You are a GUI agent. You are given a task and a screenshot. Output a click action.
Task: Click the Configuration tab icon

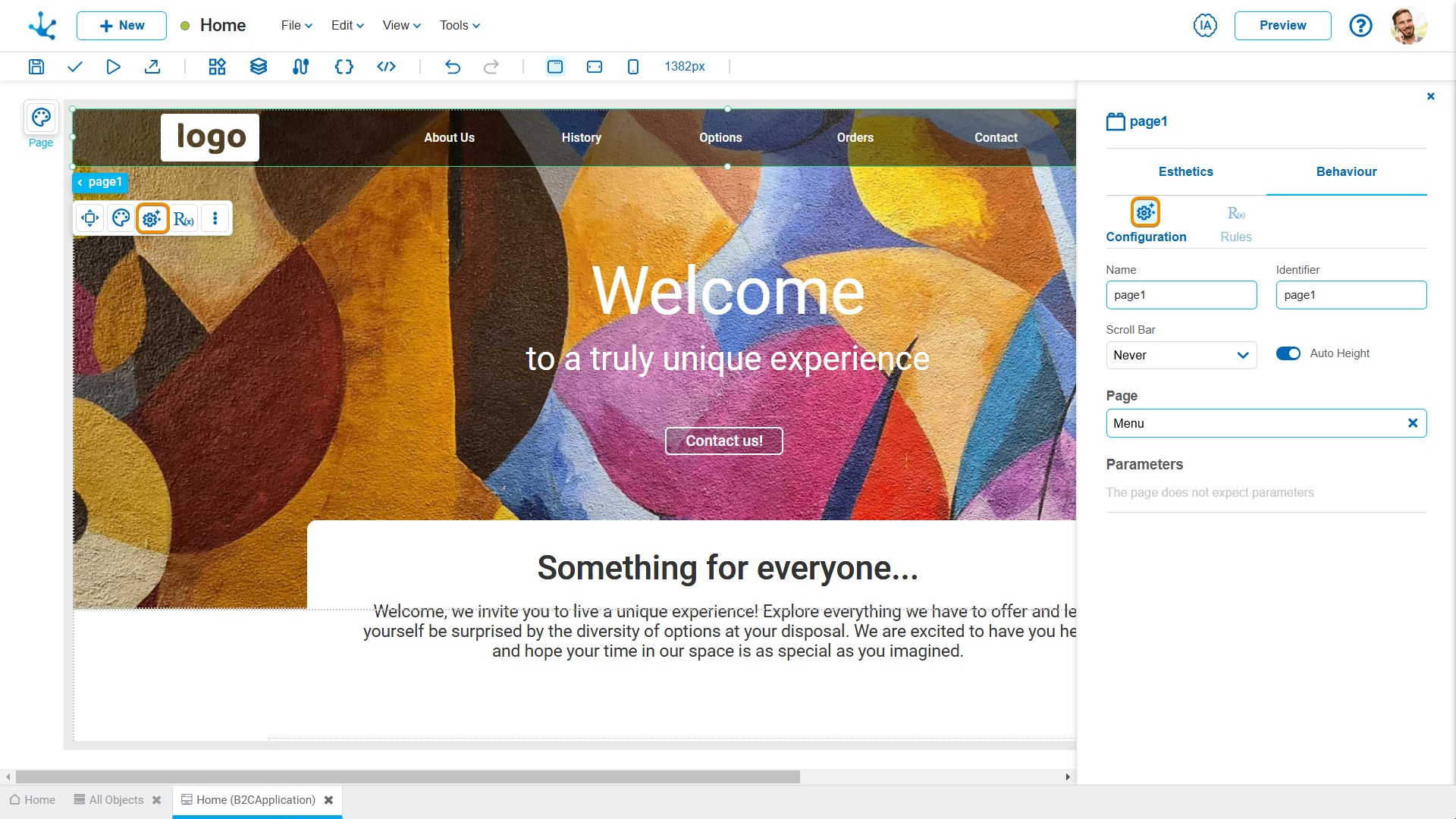click(1145, 212)
